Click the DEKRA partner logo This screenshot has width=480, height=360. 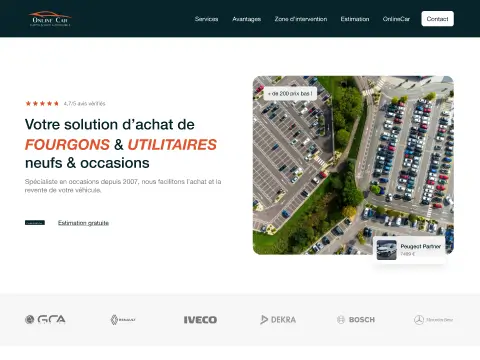(278, 320)
